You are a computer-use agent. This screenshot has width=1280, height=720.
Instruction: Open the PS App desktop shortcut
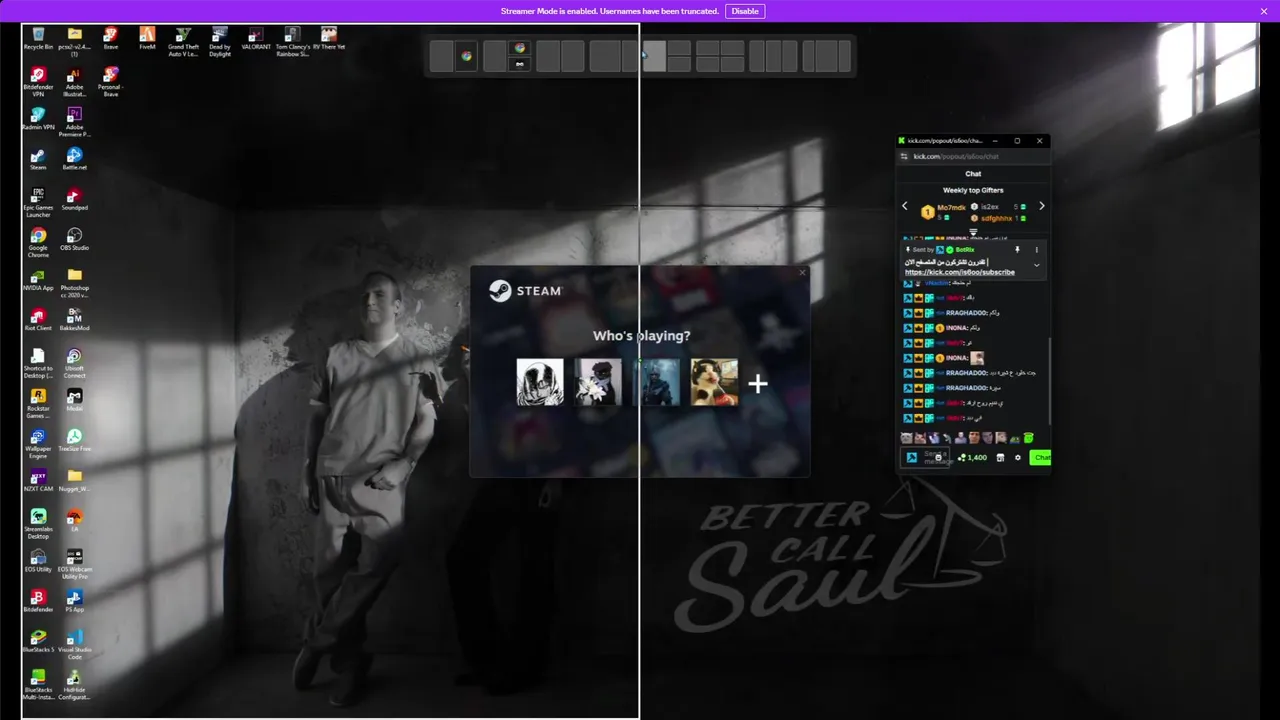(74, 600)
